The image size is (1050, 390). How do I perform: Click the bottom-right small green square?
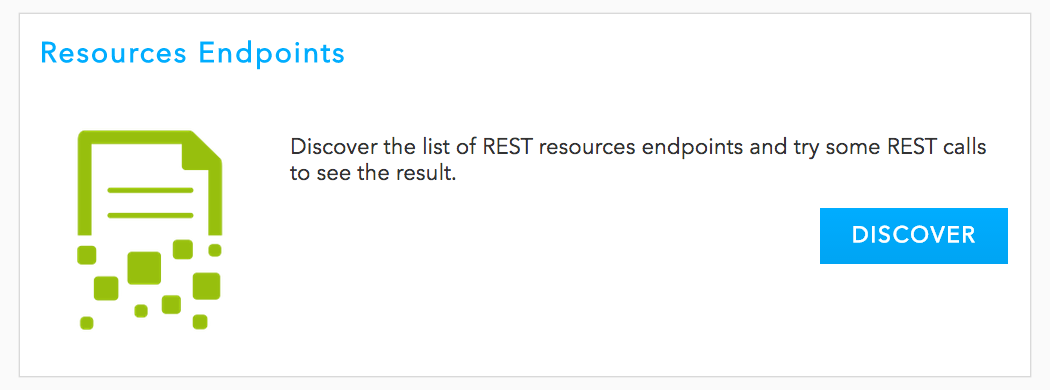click(200, 322)
